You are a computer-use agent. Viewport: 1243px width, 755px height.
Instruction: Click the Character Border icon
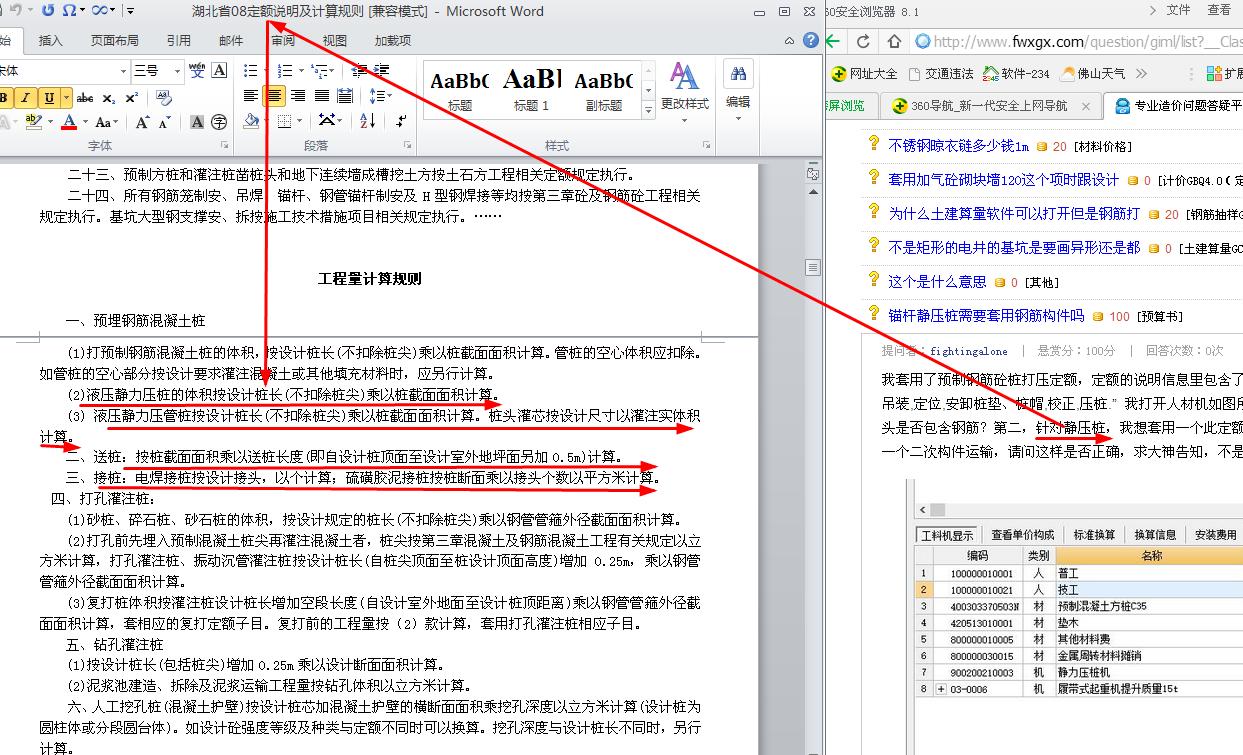pyautogui.click(x=220, y=71)
